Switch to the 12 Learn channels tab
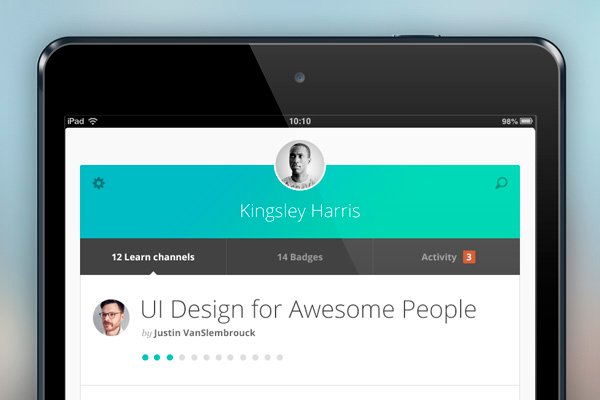Viewport: 600px width, 400px height. (153, 257)
